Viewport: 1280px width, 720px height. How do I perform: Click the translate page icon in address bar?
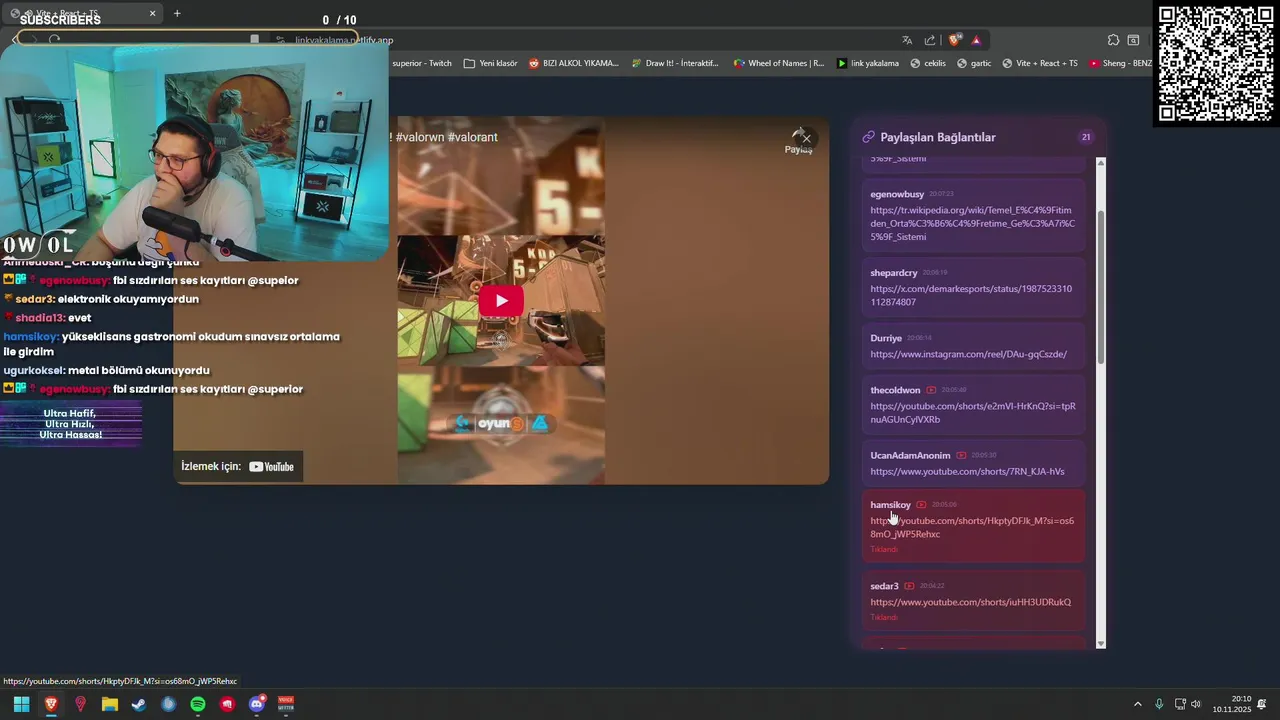point(907,40)
